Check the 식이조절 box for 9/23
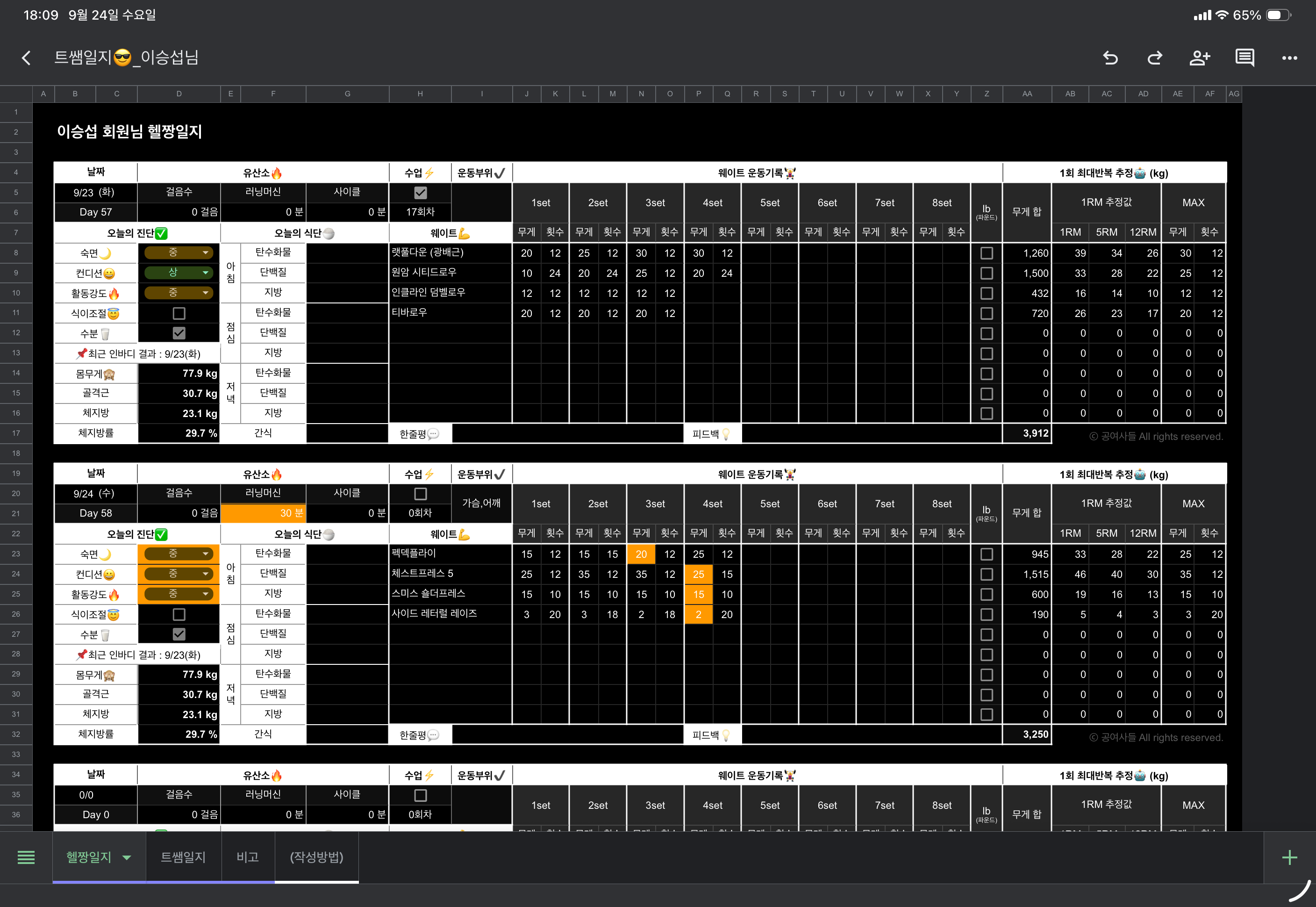 click(179, 313)
